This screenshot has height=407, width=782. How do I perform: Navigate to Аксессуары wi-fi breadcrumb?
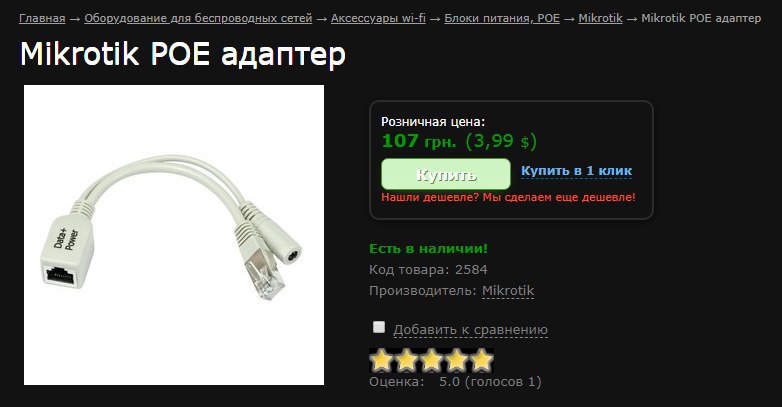point(378,18)
